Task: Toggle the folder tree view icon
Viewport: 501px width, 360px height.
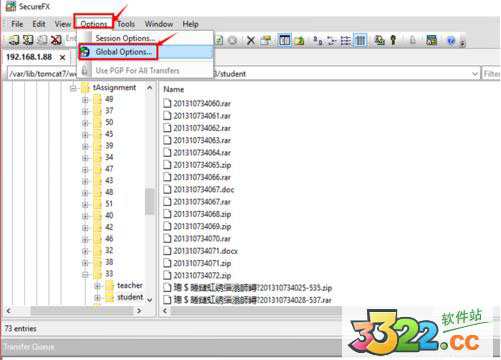Action: tap(284, 41)
